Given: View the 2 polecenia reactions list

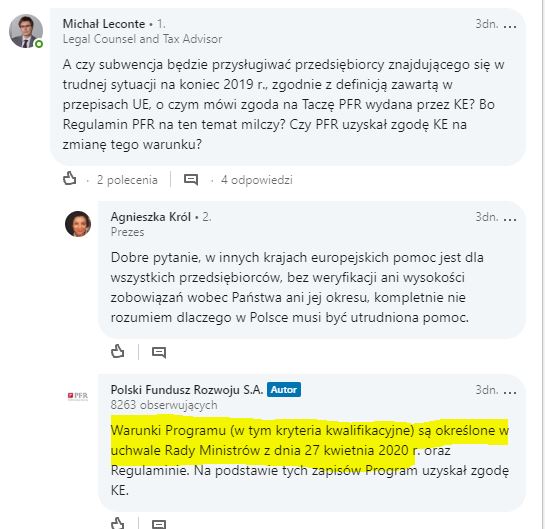Looking at the screenshot, I should (x=127, y=180).
